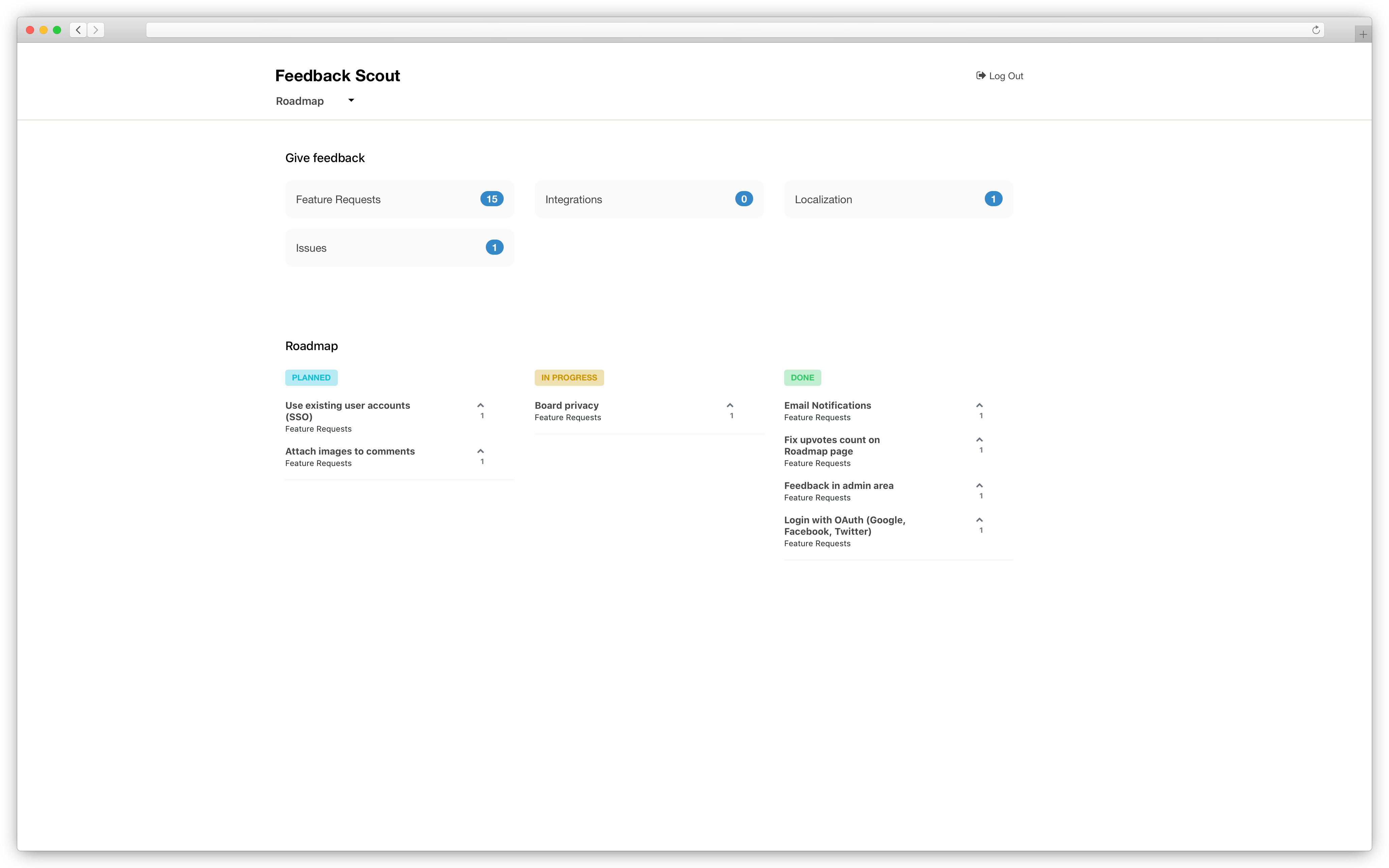Viewport: 1389px width, 868px height.
Task: Click the green DONE status badge
Action: click(802, 377)
